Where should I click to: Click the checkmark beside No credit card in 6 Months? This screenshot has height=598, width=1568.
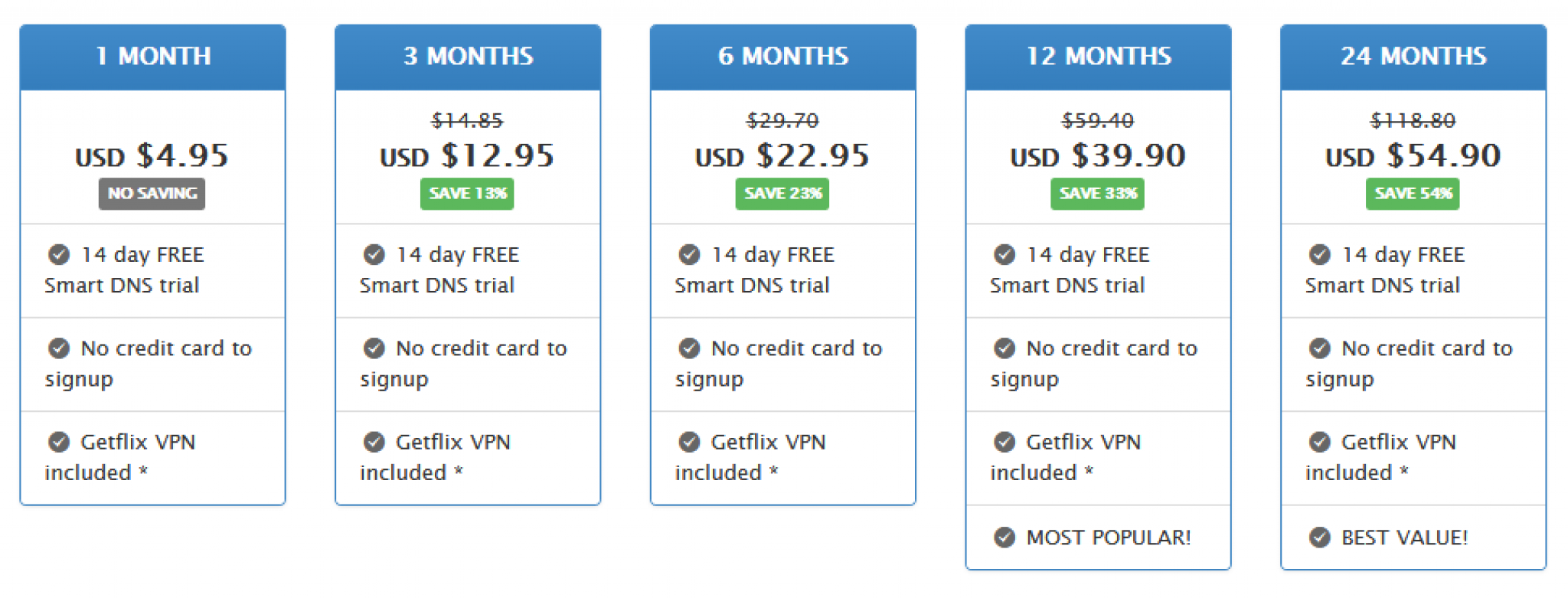(690, 348)
